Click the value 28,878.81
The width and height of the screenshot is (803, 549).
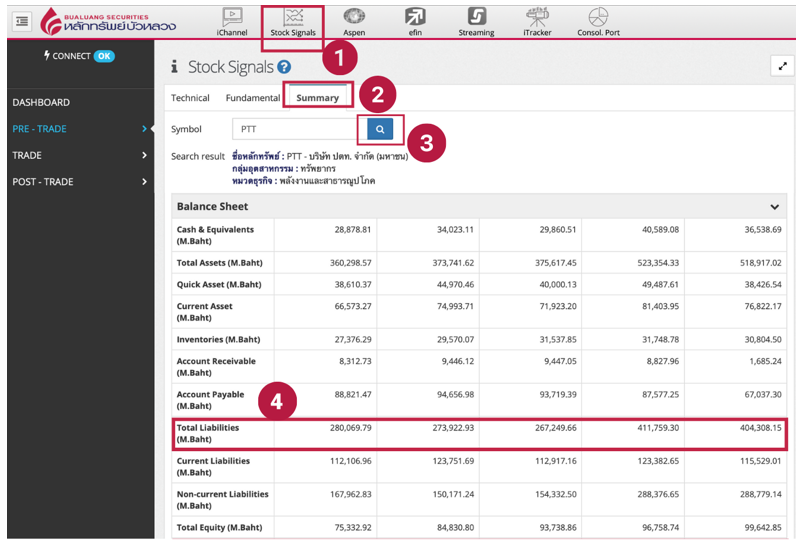[x=353, y=229]
